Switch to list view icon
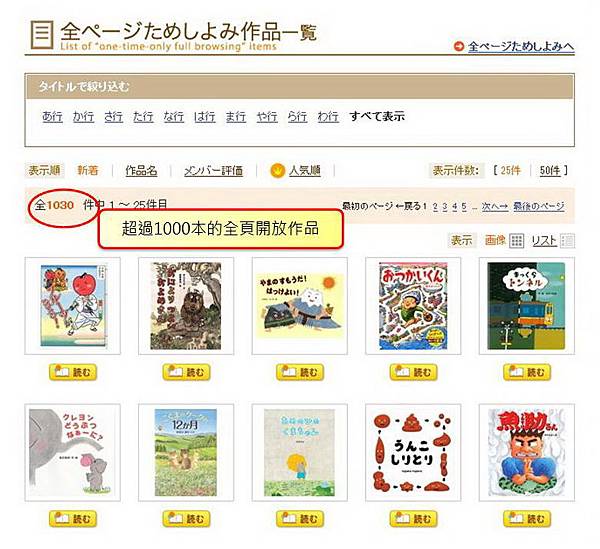The width and height of the screenshot is (600, 549). 568,241
